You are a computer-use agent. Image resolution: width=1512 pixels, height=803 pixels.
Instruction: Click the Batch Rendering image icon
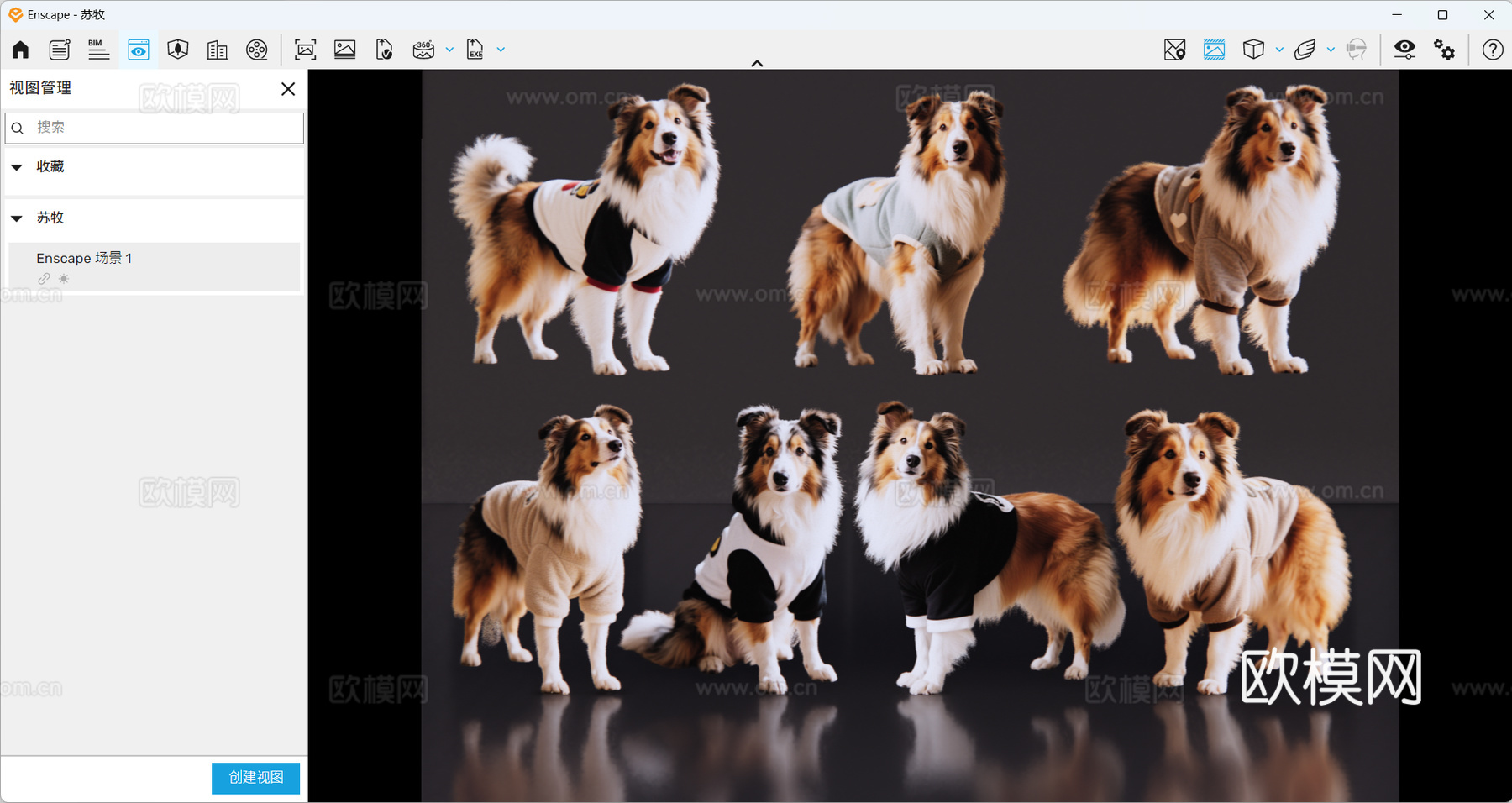click(344, 50)
